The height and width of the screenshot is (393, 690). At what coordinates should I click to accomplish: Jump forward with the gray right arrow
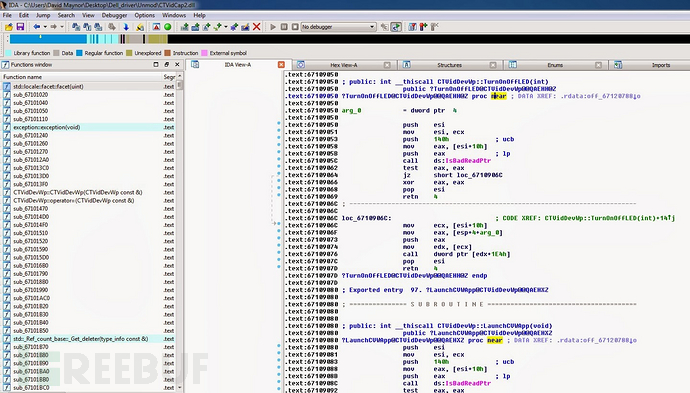[x=54, y=27]
